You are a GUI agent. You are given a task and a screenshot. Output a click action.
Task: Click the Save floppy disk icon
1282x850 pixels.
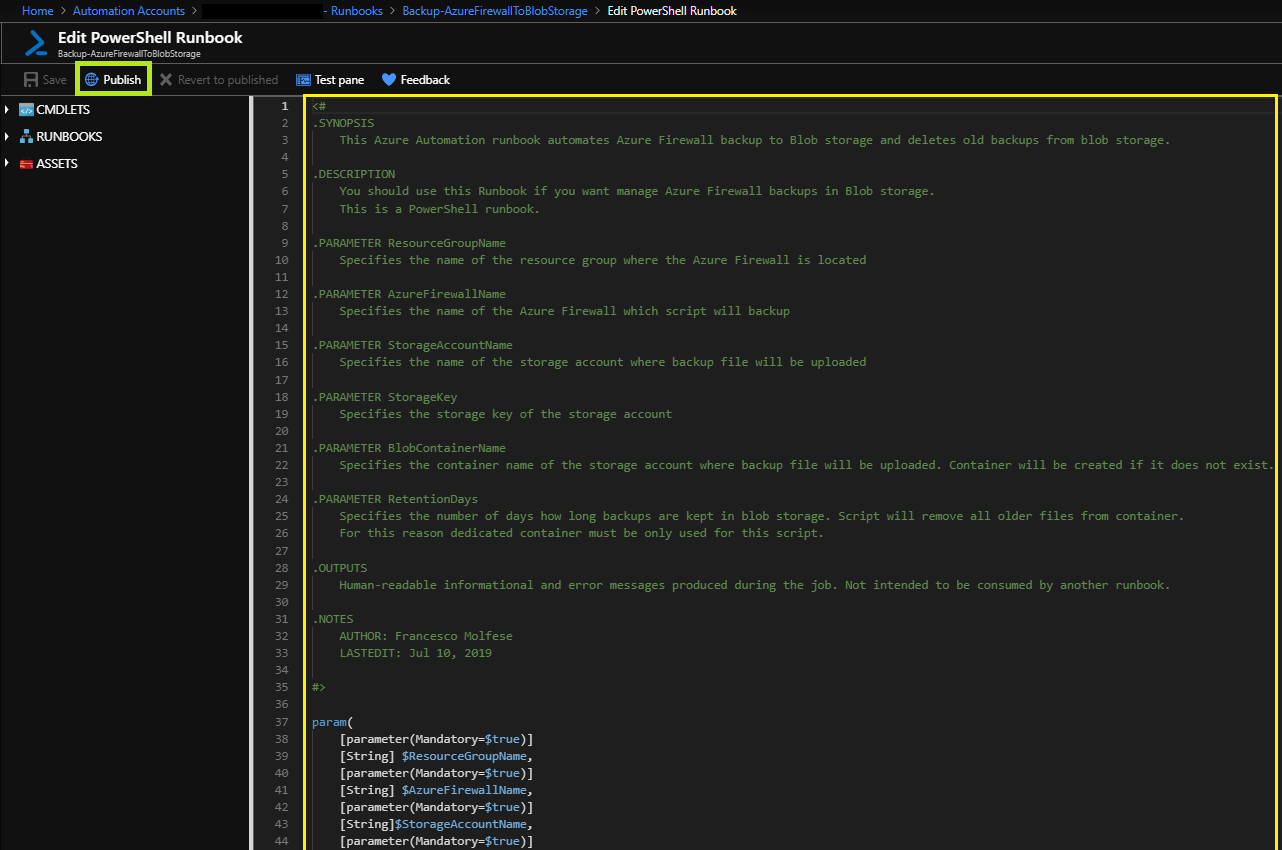click(x=31, y=80)
